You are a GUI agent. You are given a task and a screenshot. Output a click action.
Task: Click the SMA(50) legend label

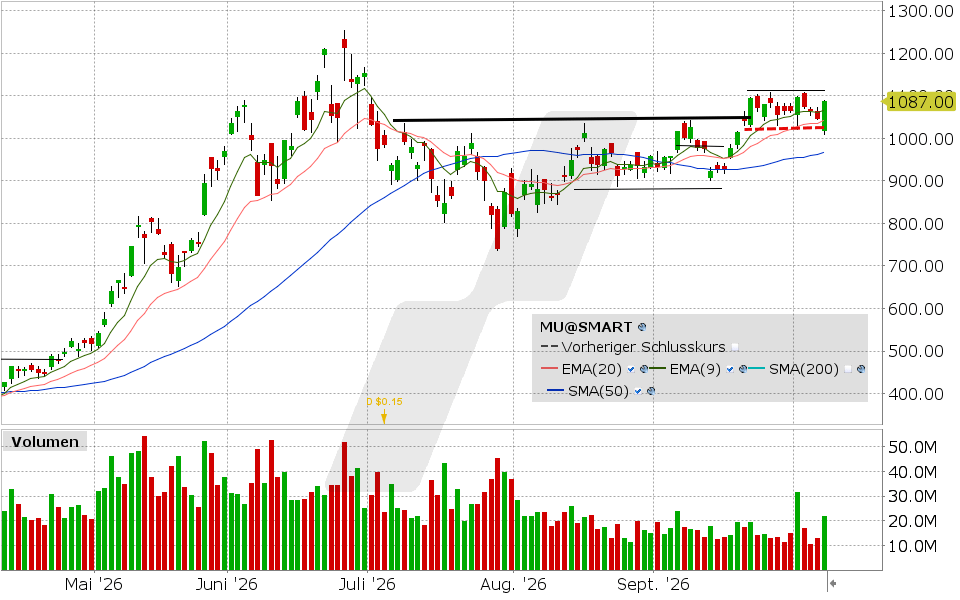click(x=598, y=391)
